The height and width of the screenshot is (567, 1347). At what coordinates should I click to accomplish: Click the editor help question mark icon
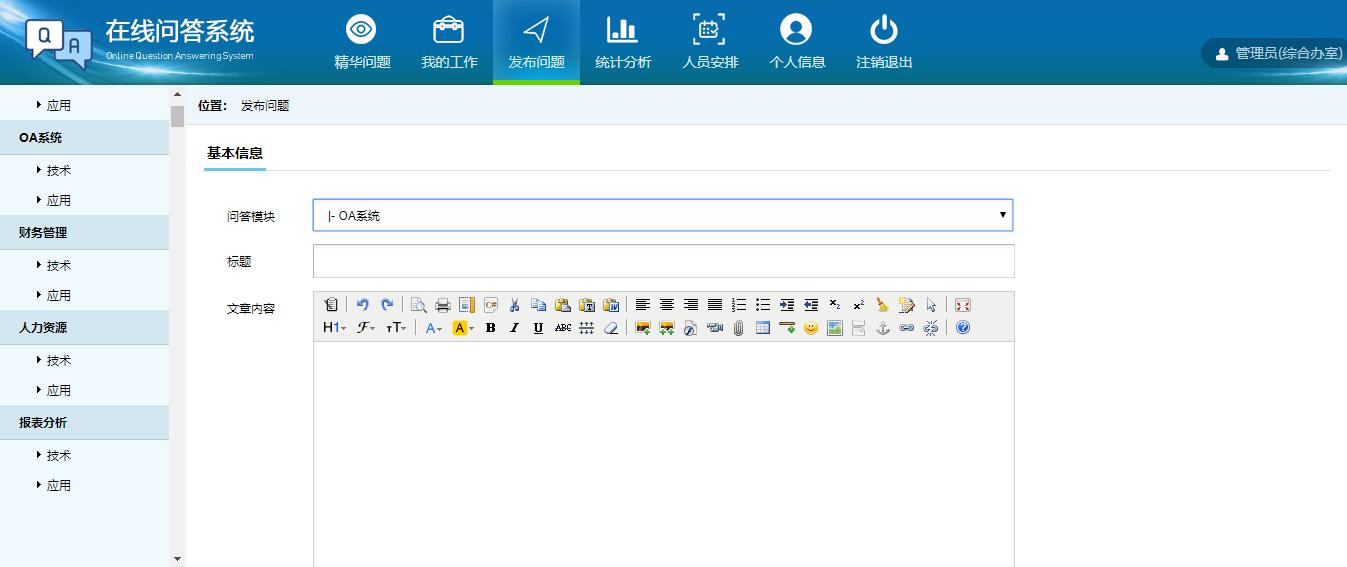pos(963,328)
